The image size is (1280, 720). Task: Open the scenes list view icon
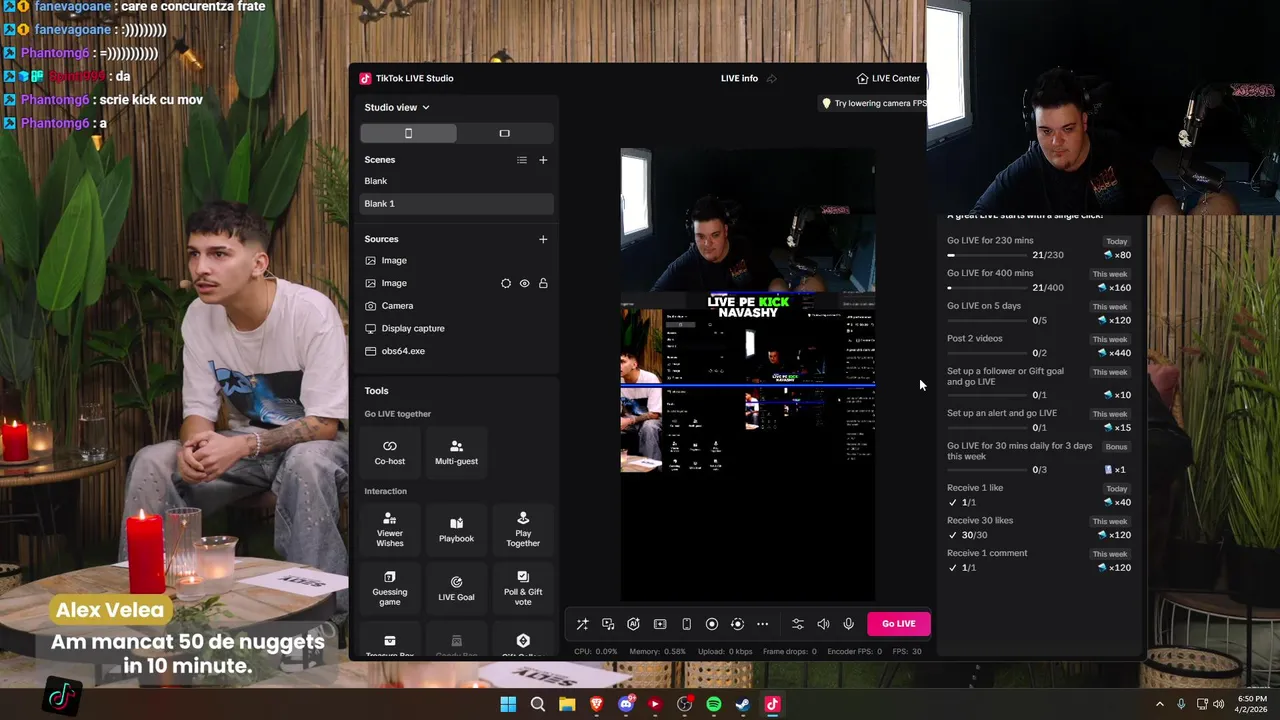coord(521,160)
